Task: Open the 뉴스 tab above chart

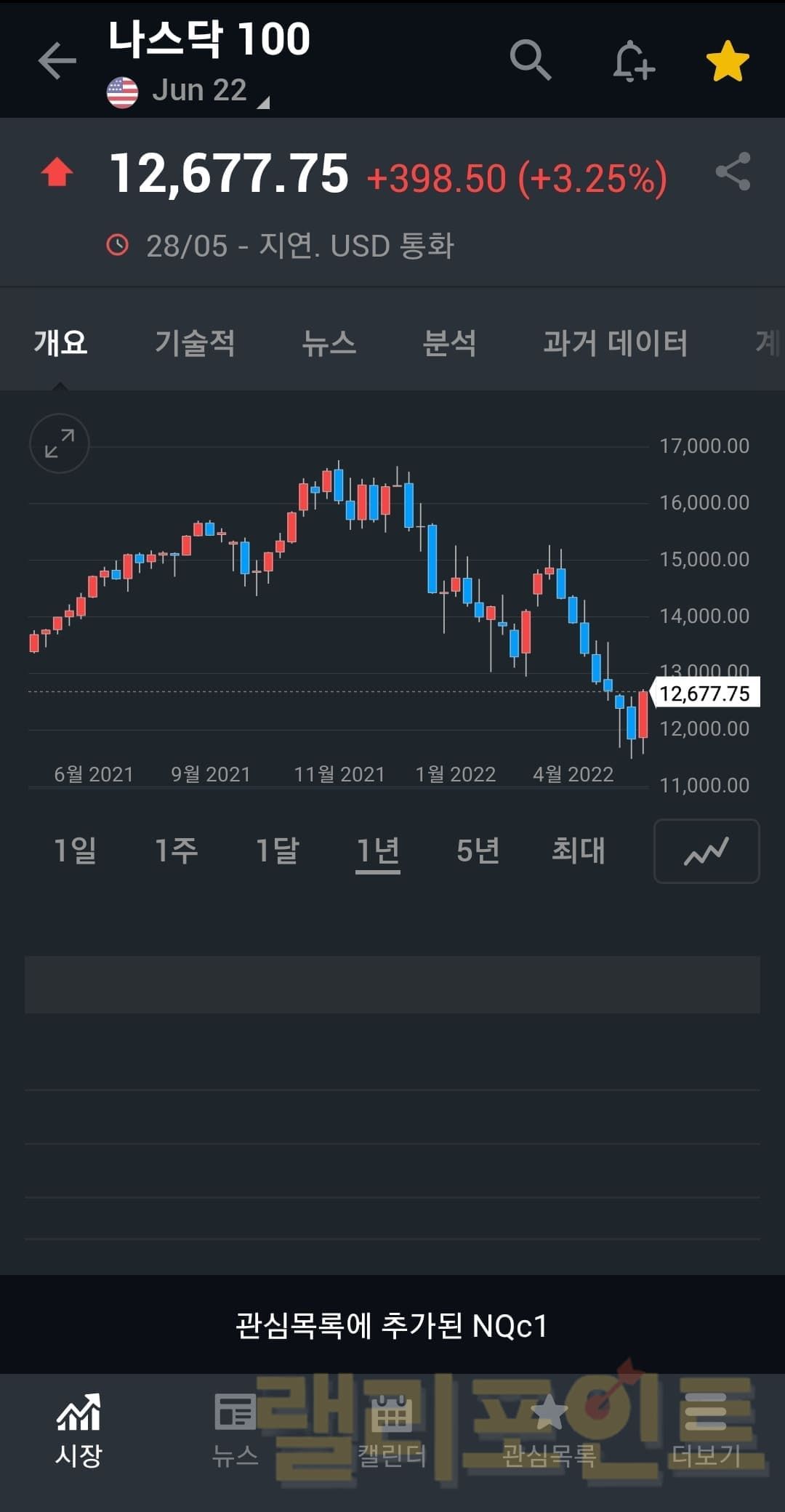Action: click(329, 342)
